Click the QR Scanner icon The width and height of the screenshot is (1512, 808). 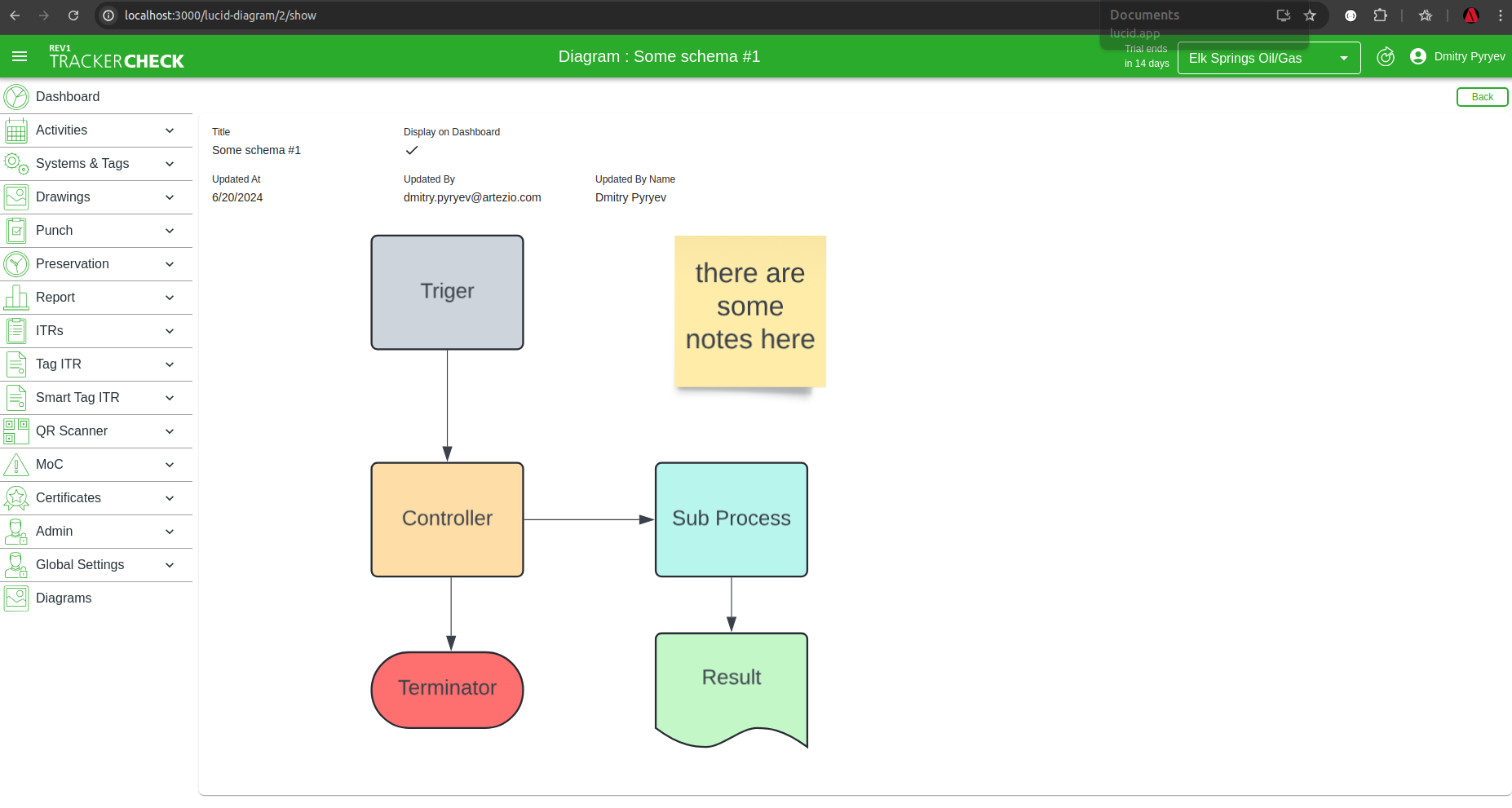(16, 431)
